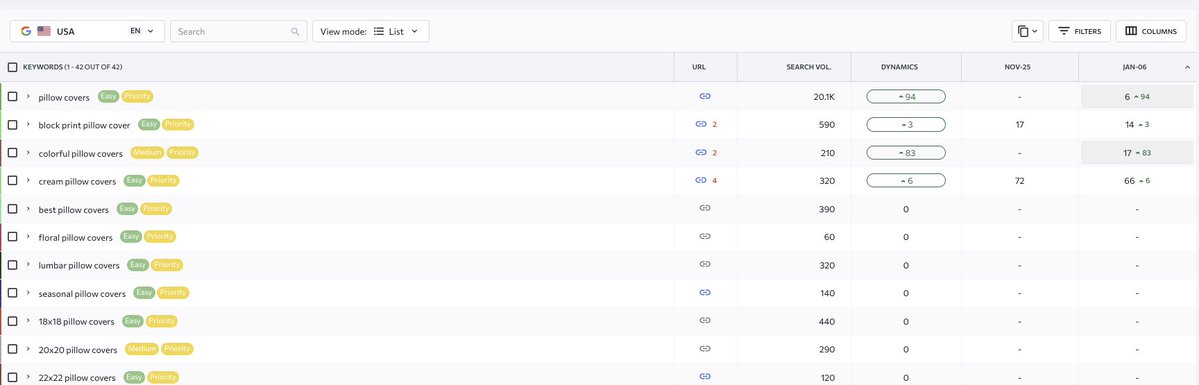Open URL link icon for block print pillow cover
This screenshot has width=1199, height=385.
(700, 124)
